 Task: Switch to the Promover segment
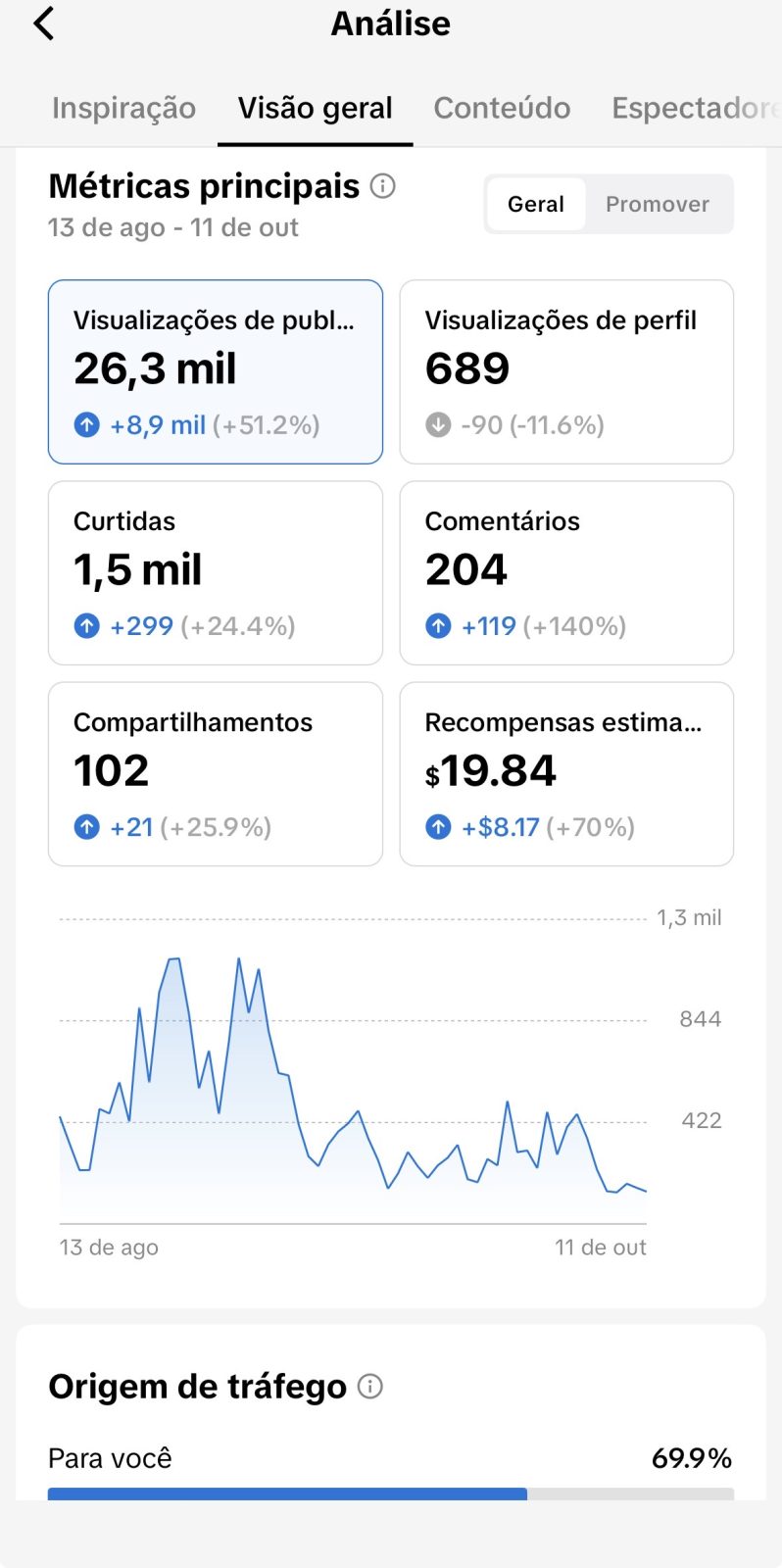pos(658,204)
